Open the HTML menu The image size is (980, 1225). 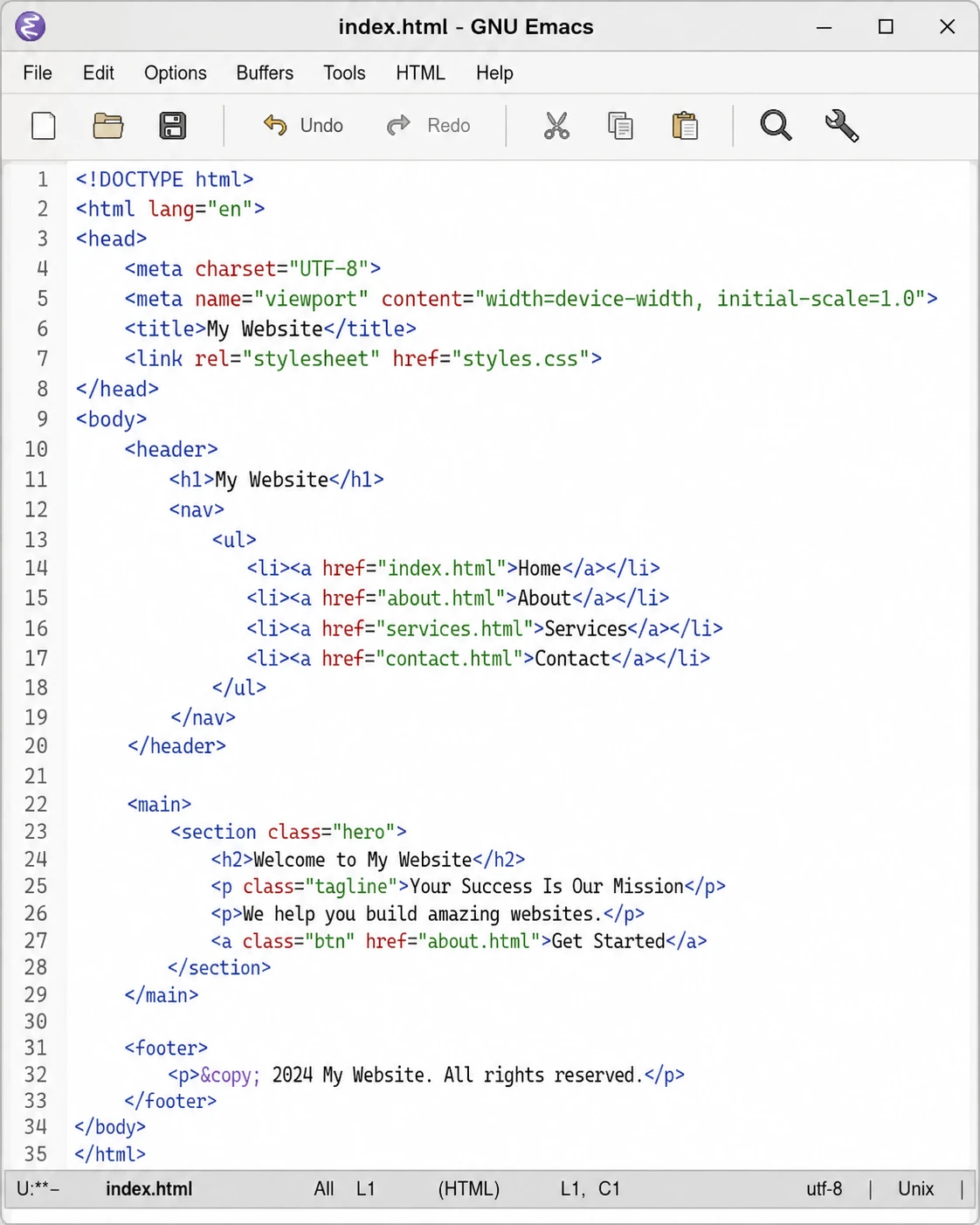420,73
